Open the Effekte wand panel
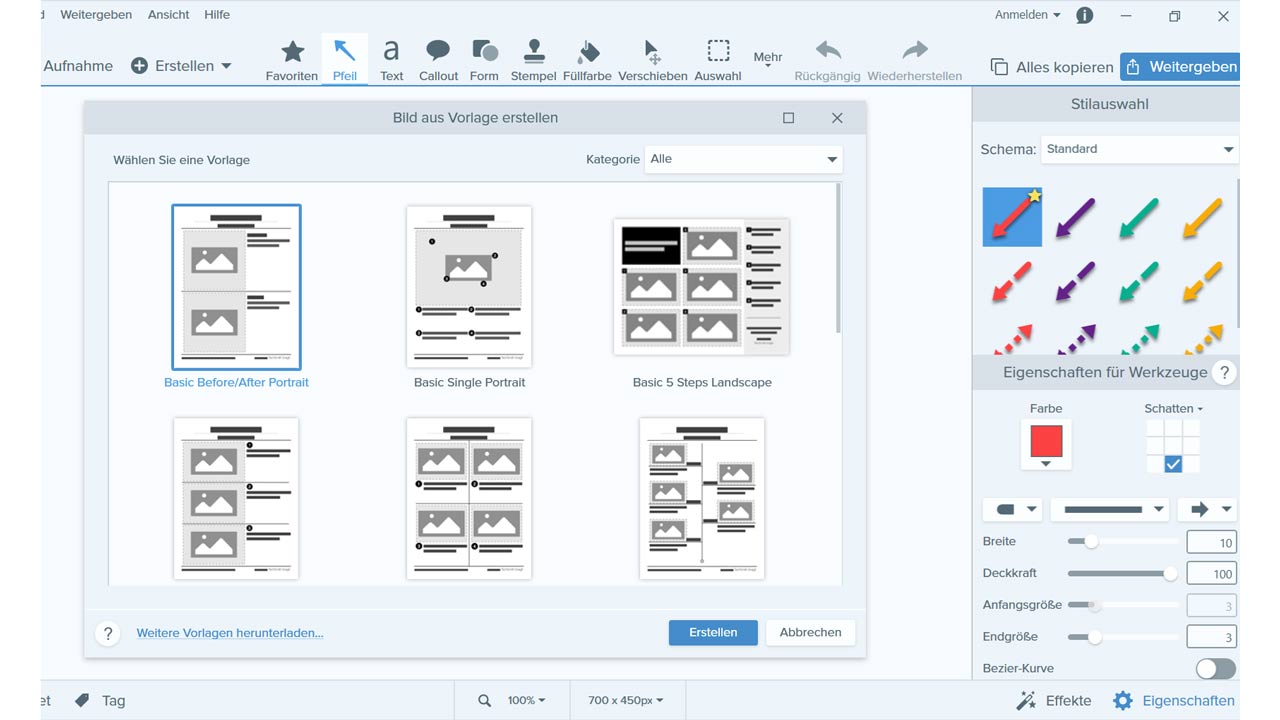1280x720 pixels. click(x=1054, y=700)
